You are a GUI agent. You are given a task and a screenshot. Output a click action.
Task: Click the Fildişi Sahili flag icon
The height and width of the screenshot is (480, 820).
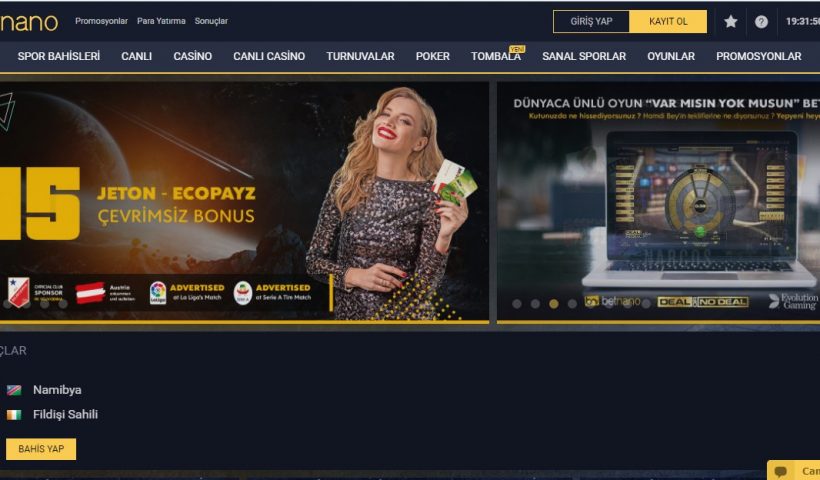(14, 415)
